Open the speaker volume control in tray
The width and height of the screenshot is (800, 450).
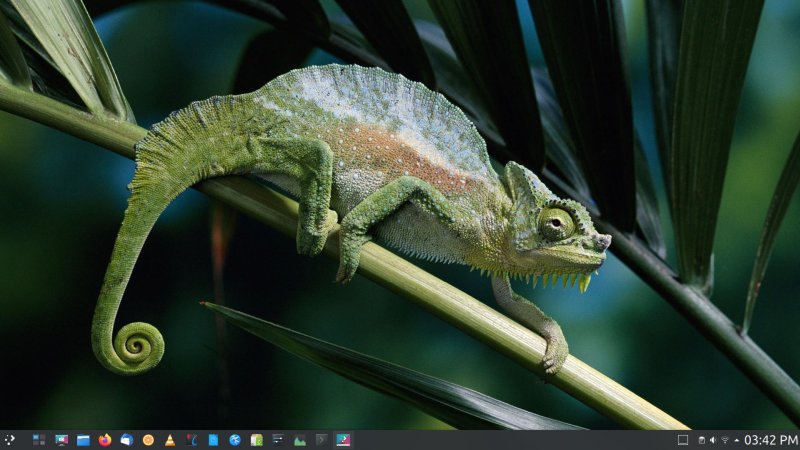click(x=713, y=440)
